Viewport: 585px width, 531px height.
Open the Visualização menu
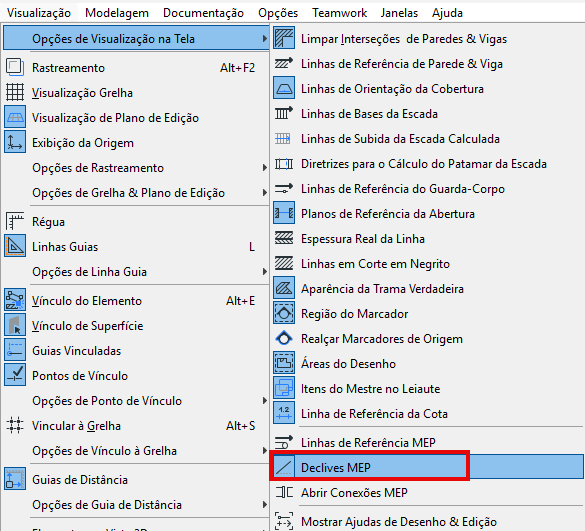pos(39,13)
